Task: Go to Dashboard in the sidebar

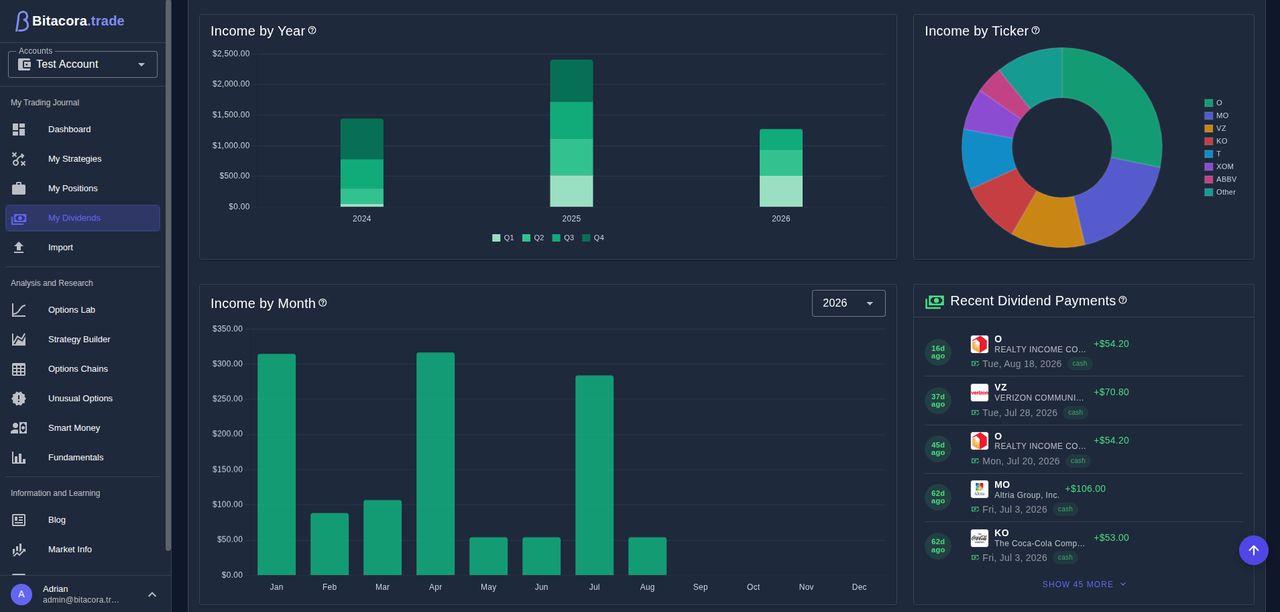Action: (83, 129)
